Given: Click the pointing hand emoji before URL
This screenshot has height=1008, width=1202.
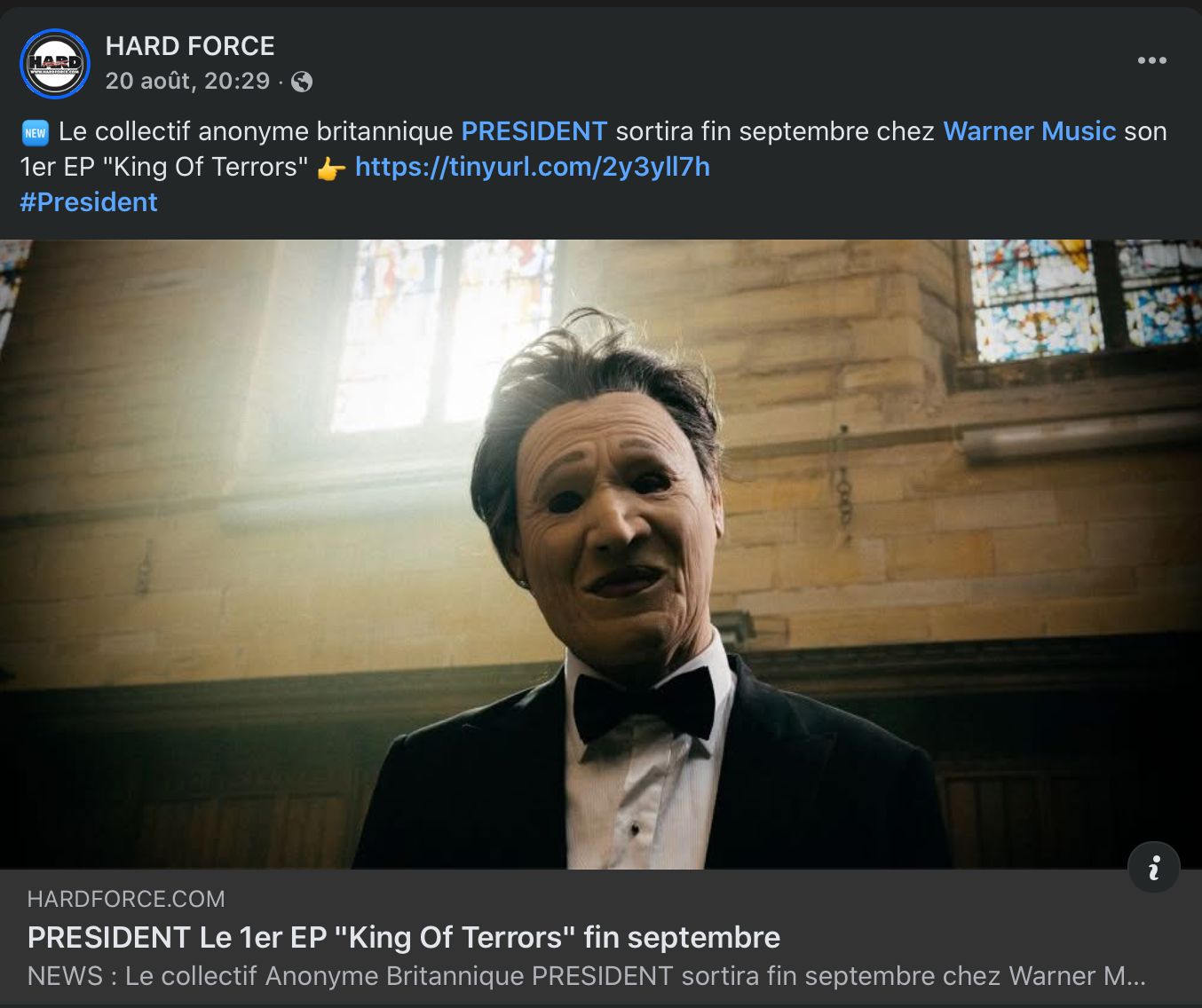Looking at the screenshot, I should click(x=331, y=169).
